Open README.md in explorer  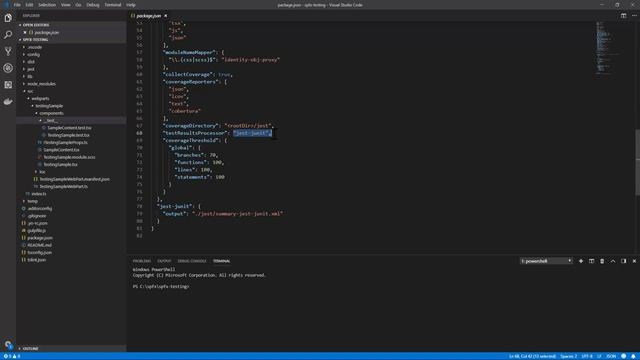click(x=39, y=245)
